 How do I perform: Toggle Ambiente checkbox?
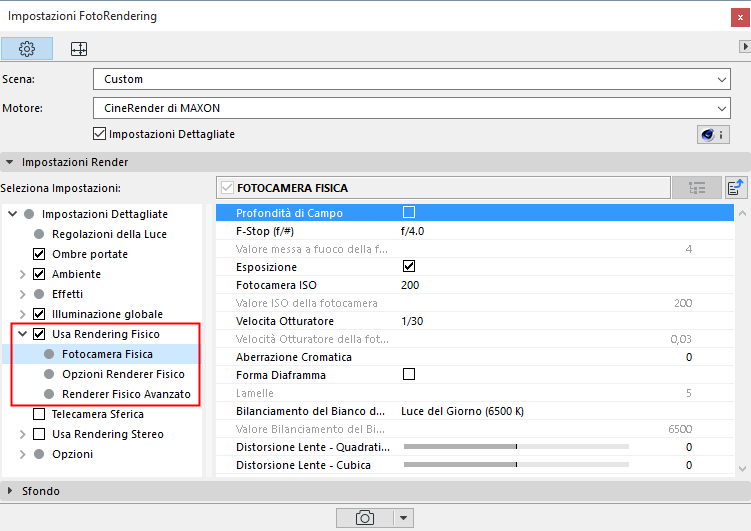point(39,274)
